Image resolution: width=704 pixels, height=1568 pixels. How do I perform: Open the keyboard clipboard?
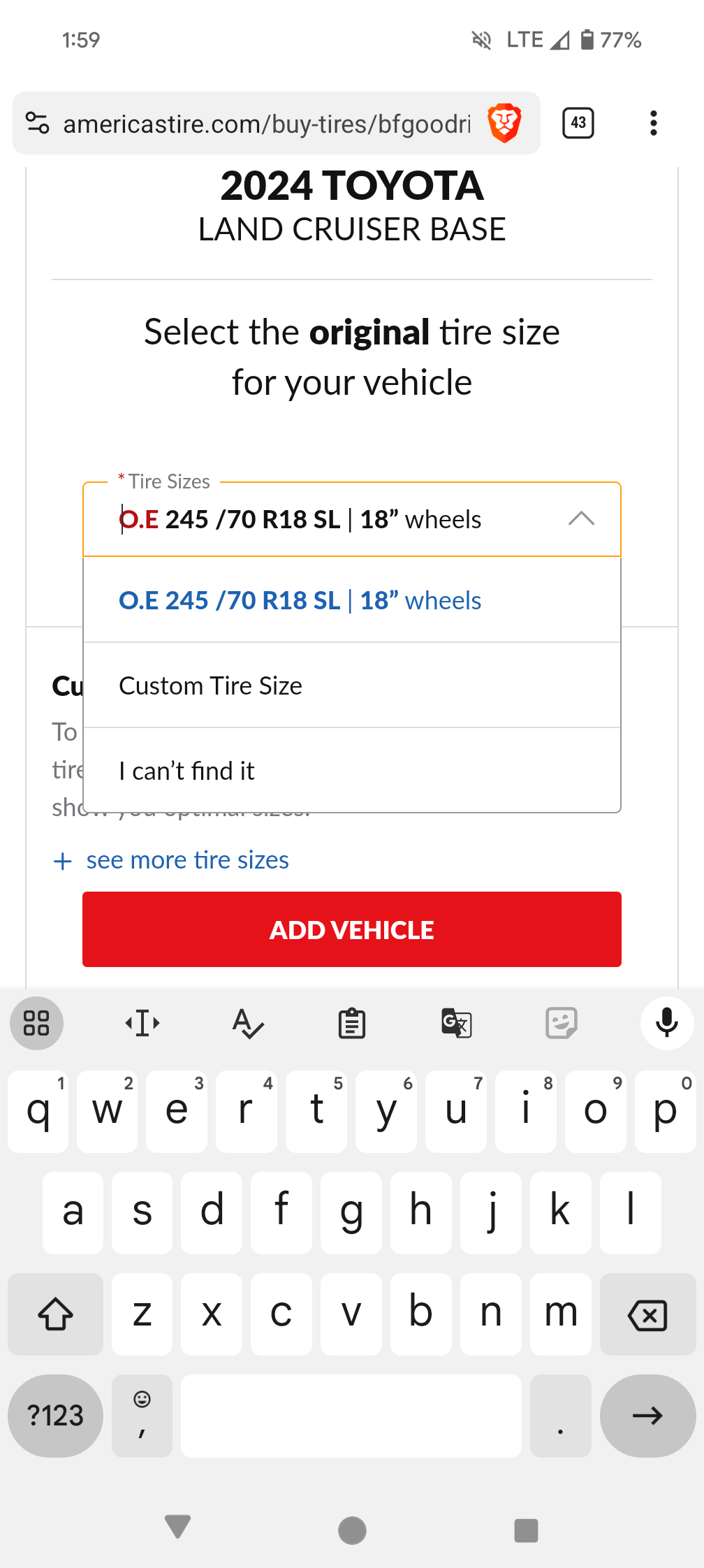[352, 1024]
